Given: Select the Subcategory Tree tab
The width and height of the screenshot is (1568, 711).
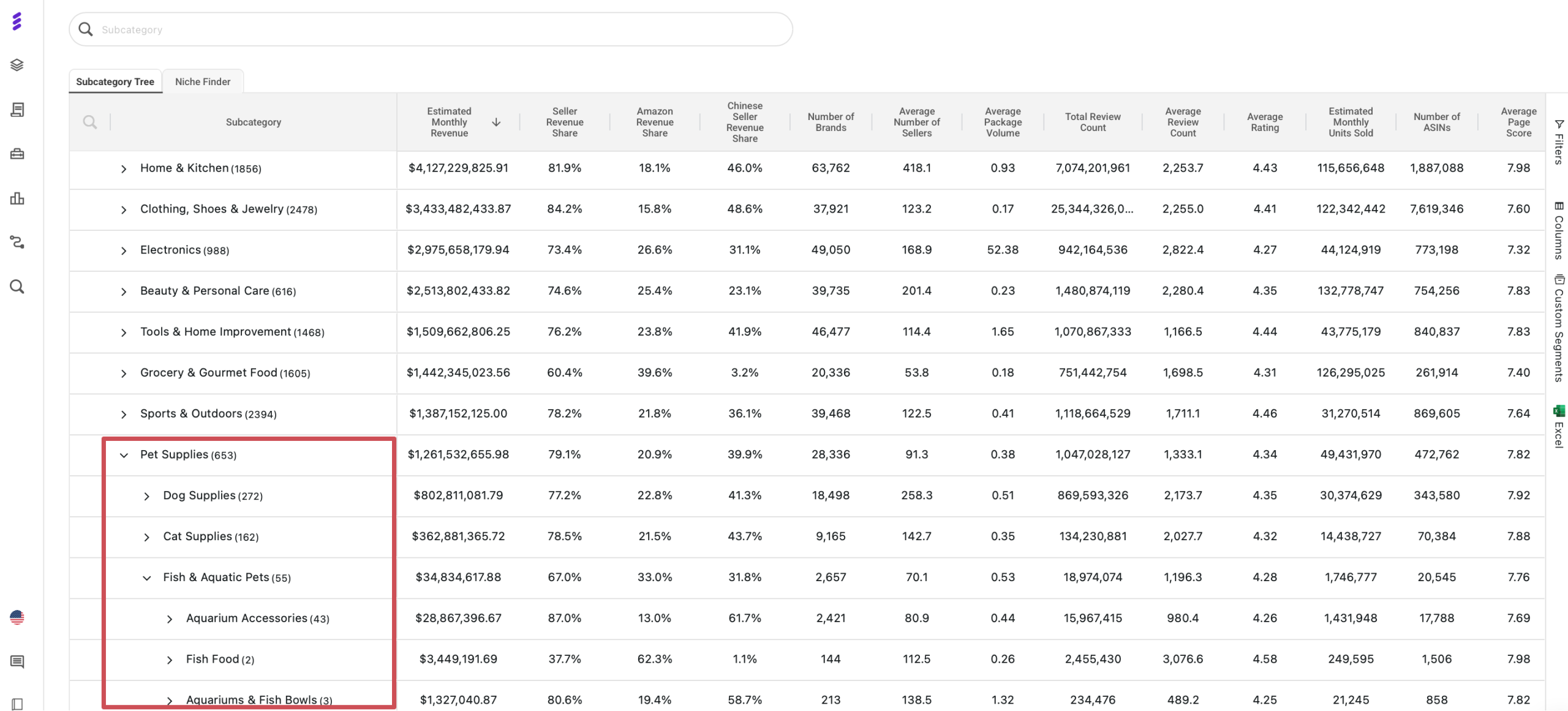Looking at the screenshot, I should point(115,81).
